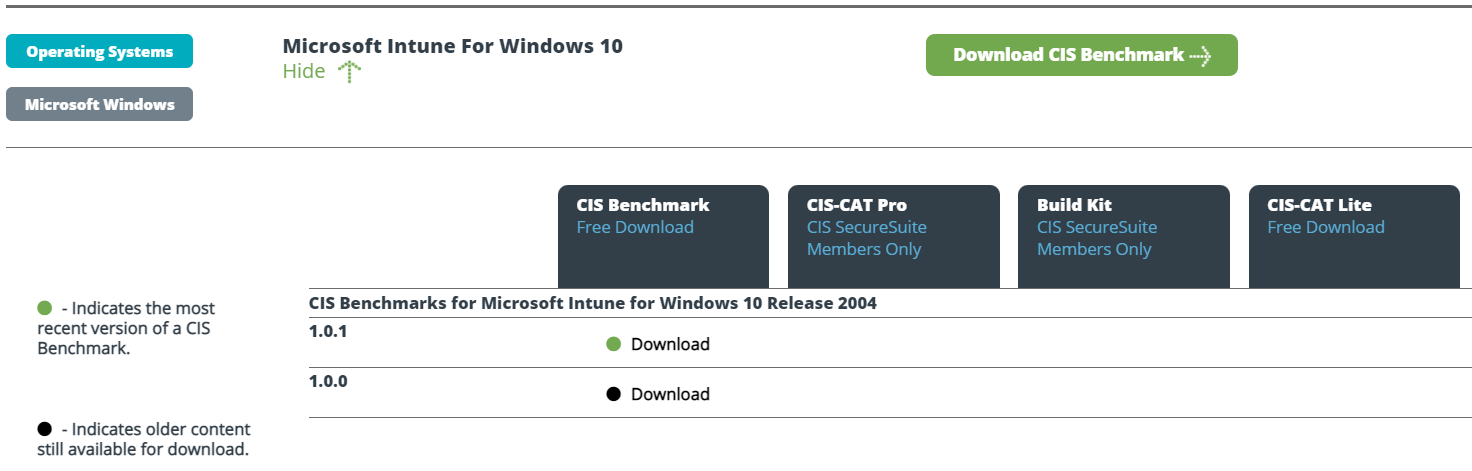Click the Microsoft Intune For Windows 10 heading

coord(452,46)
